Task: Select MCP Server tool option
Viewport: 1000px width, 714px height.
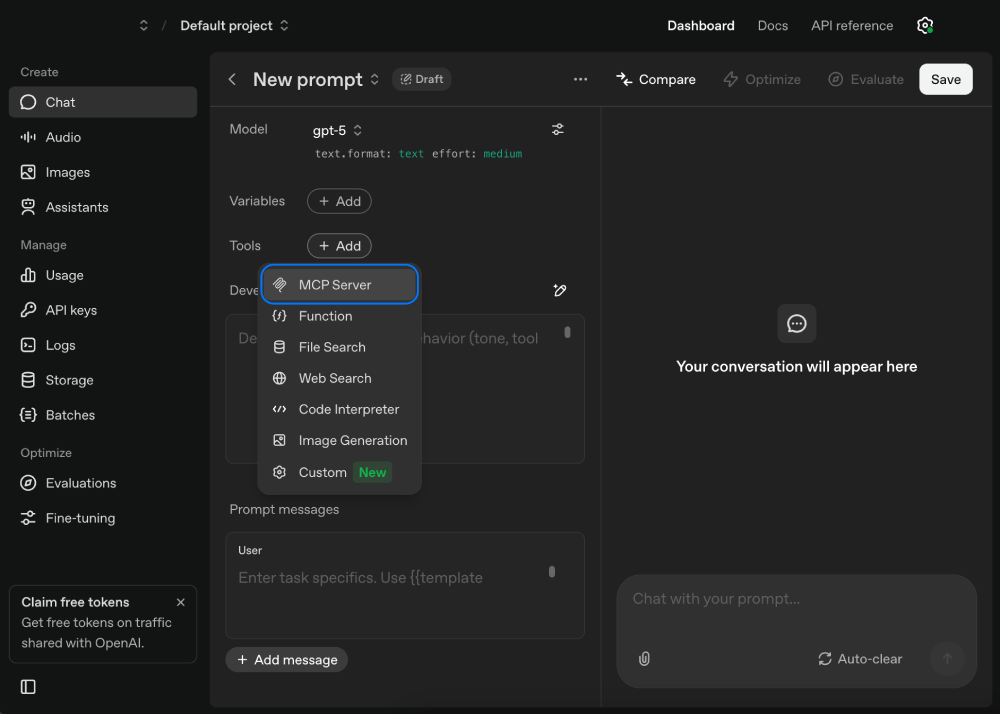Action: tap(339, 284)
